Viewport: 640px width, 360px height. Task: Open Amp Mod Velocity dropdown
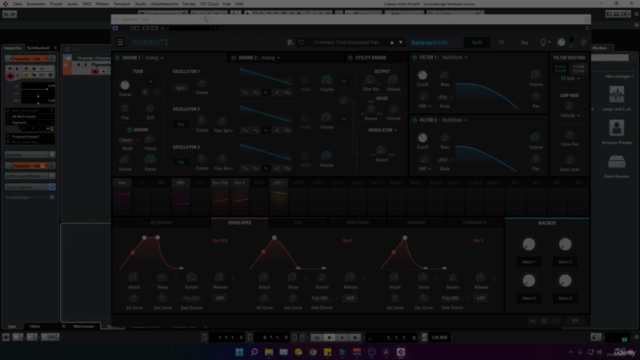point(570,116)
